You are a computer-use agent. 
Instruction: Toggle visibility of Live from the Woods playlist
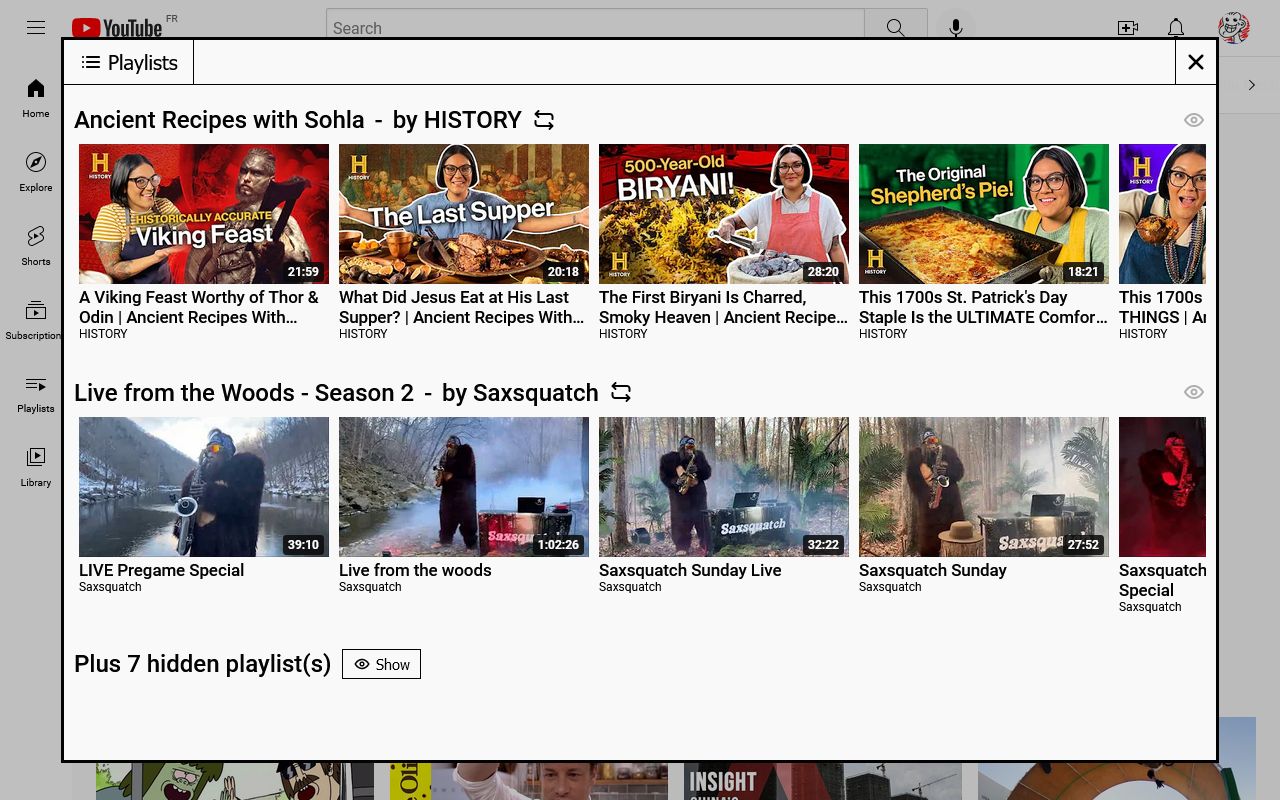(x=1194, y=392)
